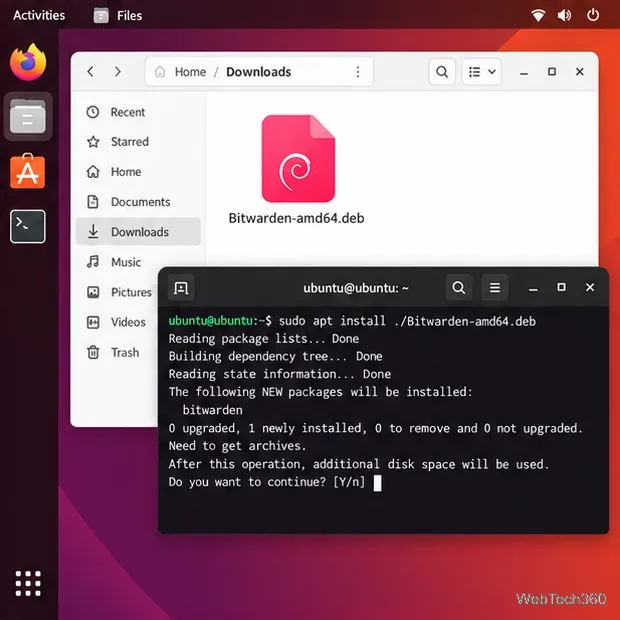Search in the terminal window
Screen dimensions: 620x620
pyautogui.click(x=459, y=287)
